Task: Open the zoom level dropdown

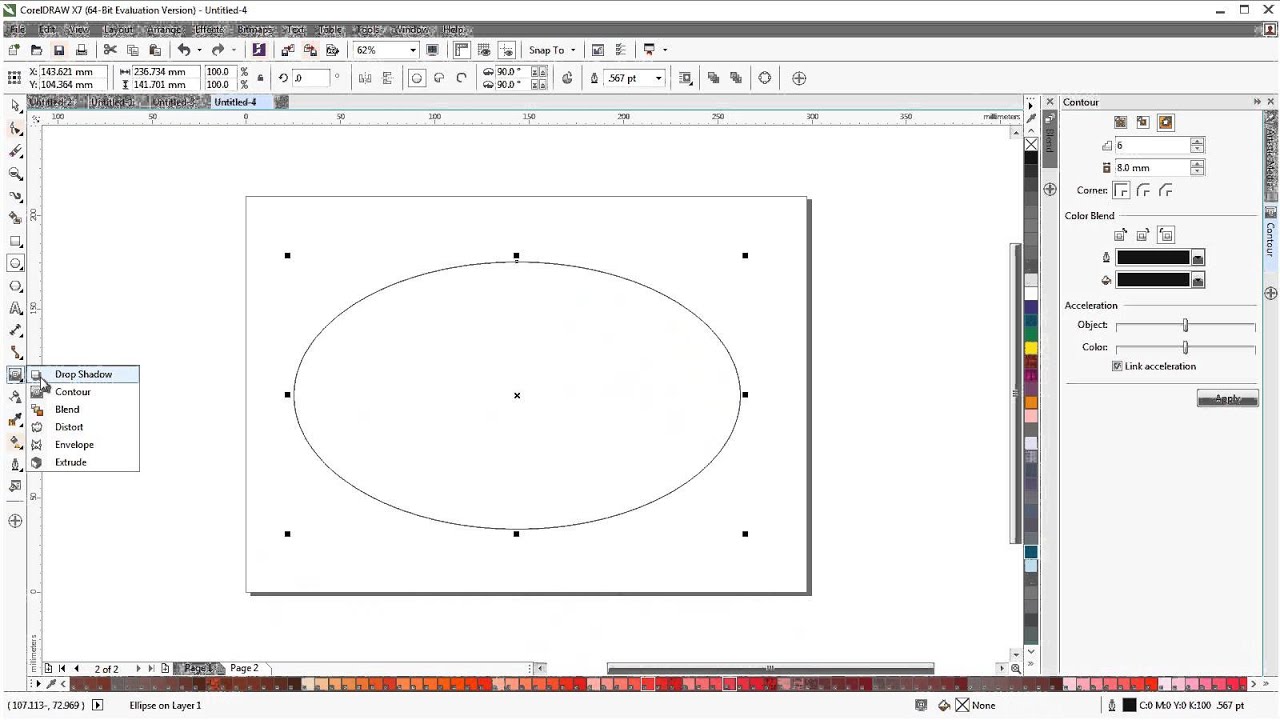Action: pos(413,50)
